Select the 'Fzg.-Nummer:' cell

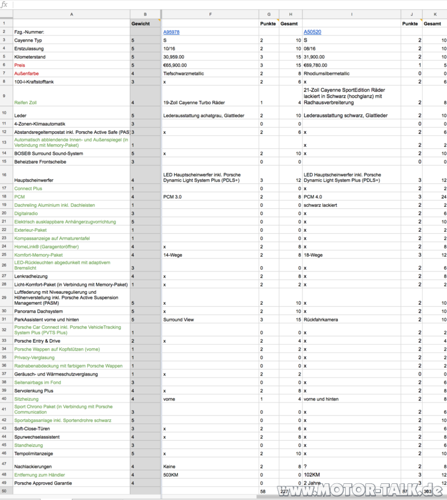pyautogui.click(x=71, y=32)
